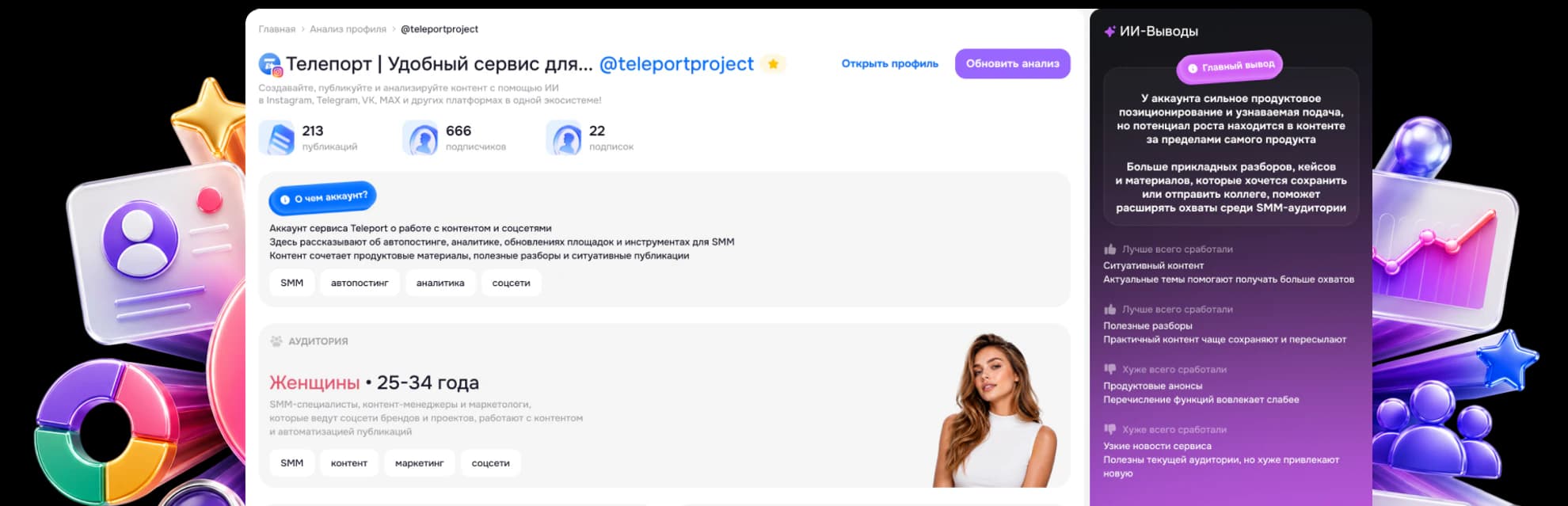This screenshot has height=506, width=1568.
Task: Click the Teleport profile avatar icon
Action: (x=270, y=64)
